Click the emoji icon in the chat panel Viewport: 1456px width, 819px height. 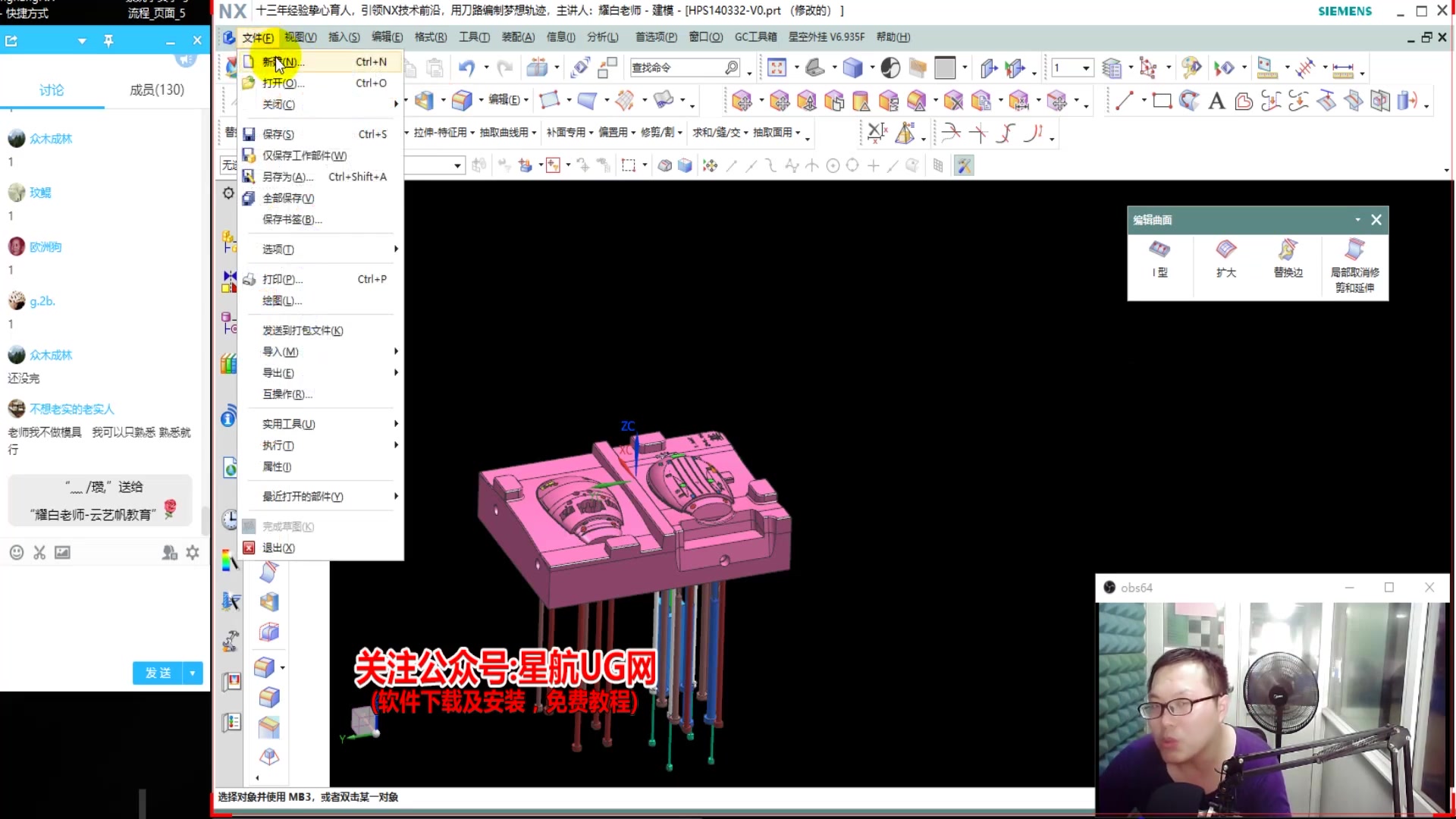17,553
